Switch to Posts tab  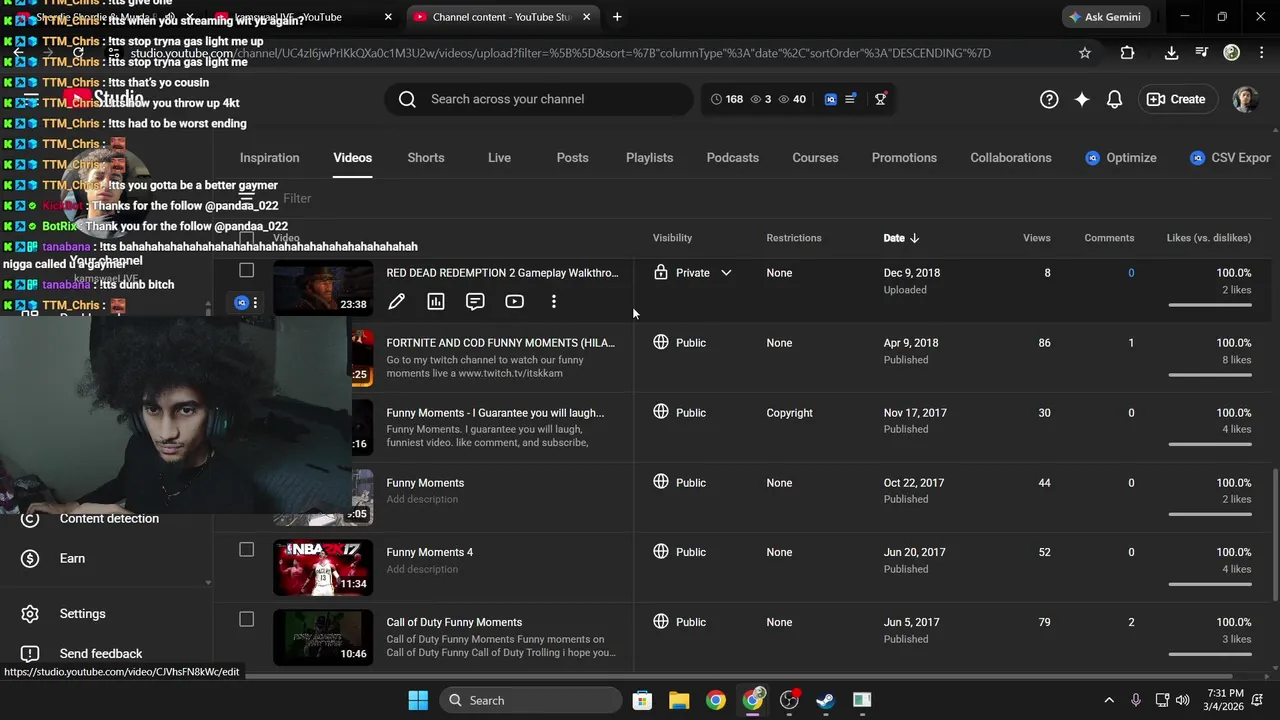572,158
